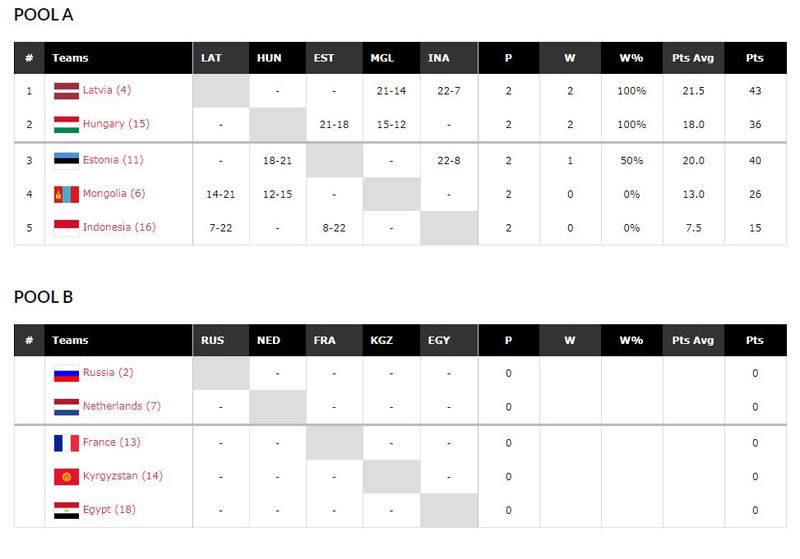Click the Kyrgyzstan flag icon
The image size is (800, 559).
click(x=66, y=477)
